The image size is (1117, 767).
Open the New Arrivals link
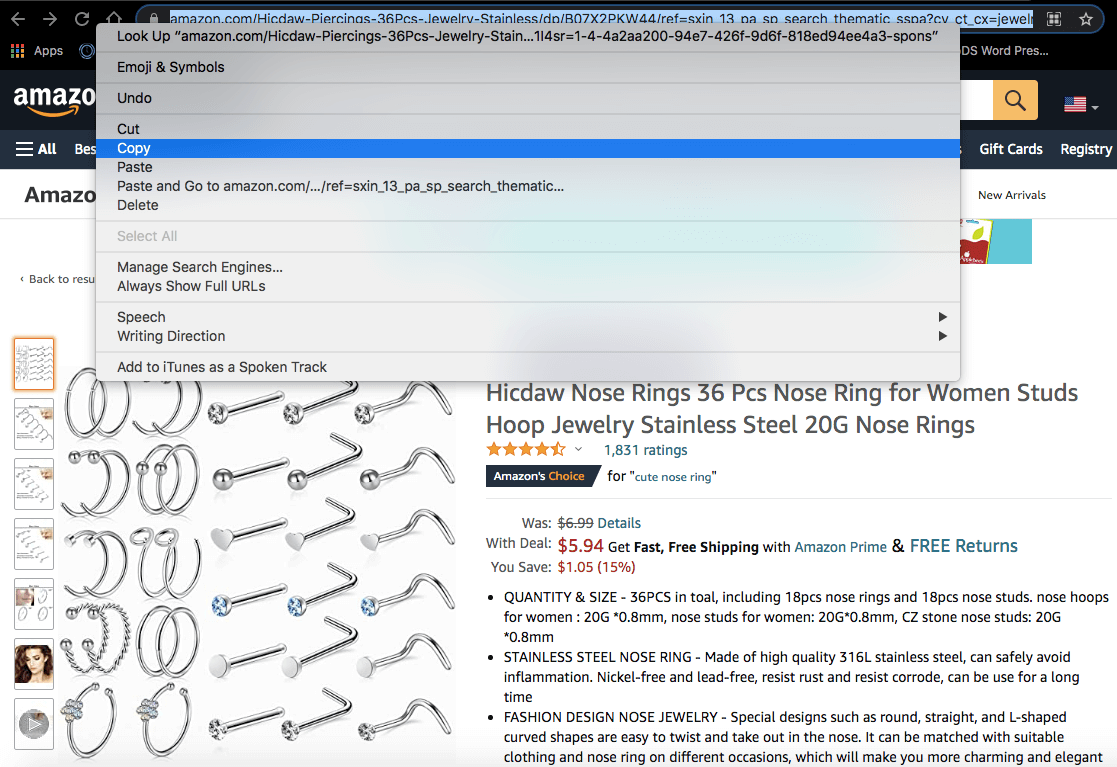click(x=1012, y=195)
